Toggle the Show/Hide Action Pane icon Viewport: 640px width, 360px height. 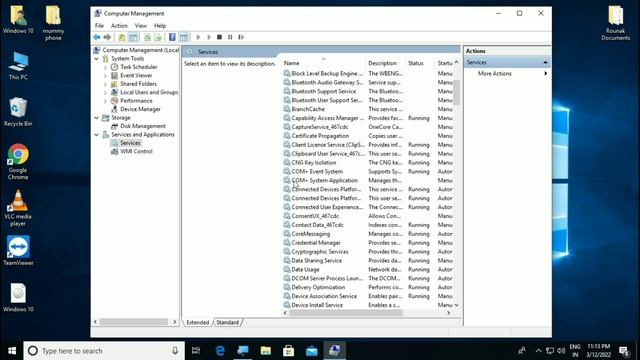[x=184, y=37]
